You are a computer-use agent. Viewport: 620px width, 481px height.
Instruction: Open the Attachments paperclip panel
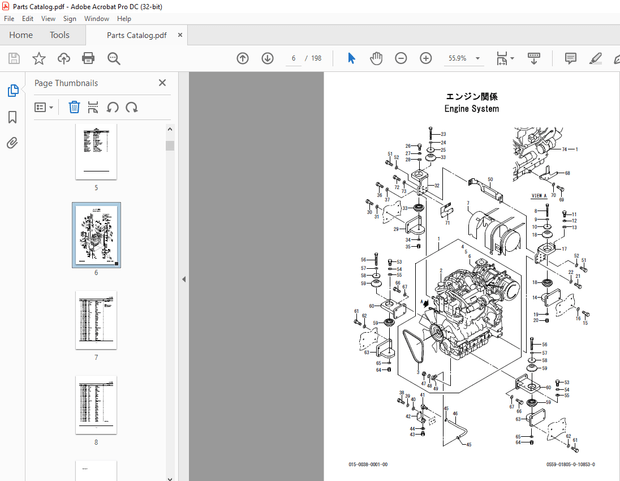[x=12, y=143]
